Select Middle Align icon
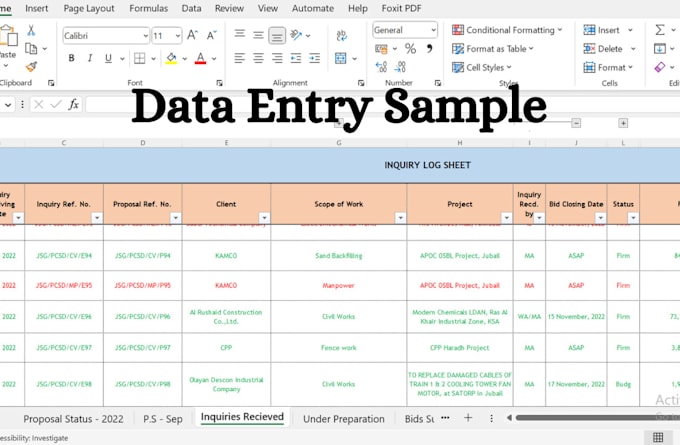The image size is (680, 445). (x=258, y=35)
